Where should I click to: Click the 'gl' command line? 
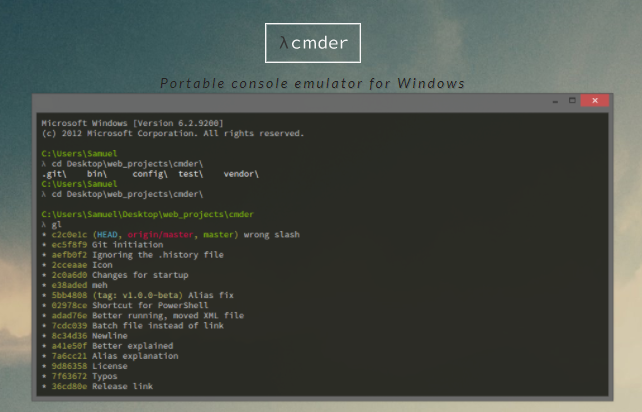click(x=52, y=224)
